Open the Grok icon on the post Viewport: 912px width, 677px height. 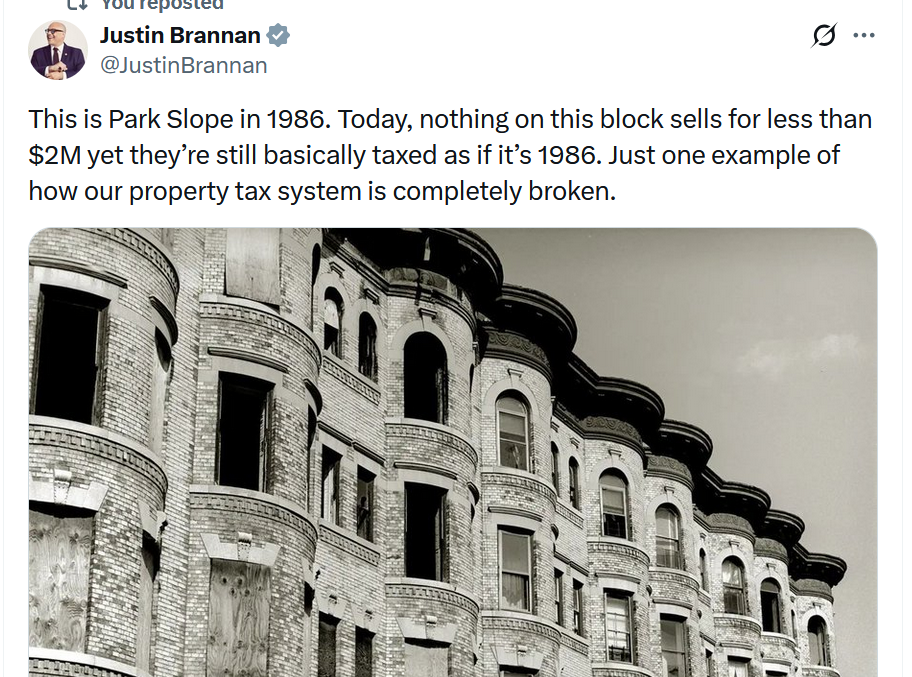(824, 36)
